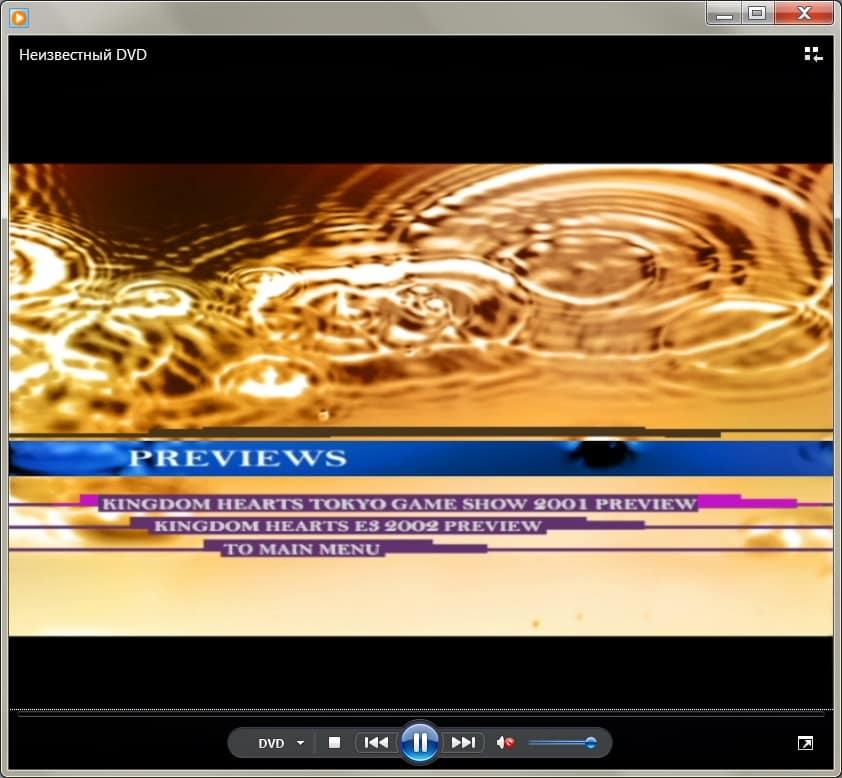The width and height of the screenshot is (842, 778).
Task: Click the seek progress bar
Action: coord(421,715)
